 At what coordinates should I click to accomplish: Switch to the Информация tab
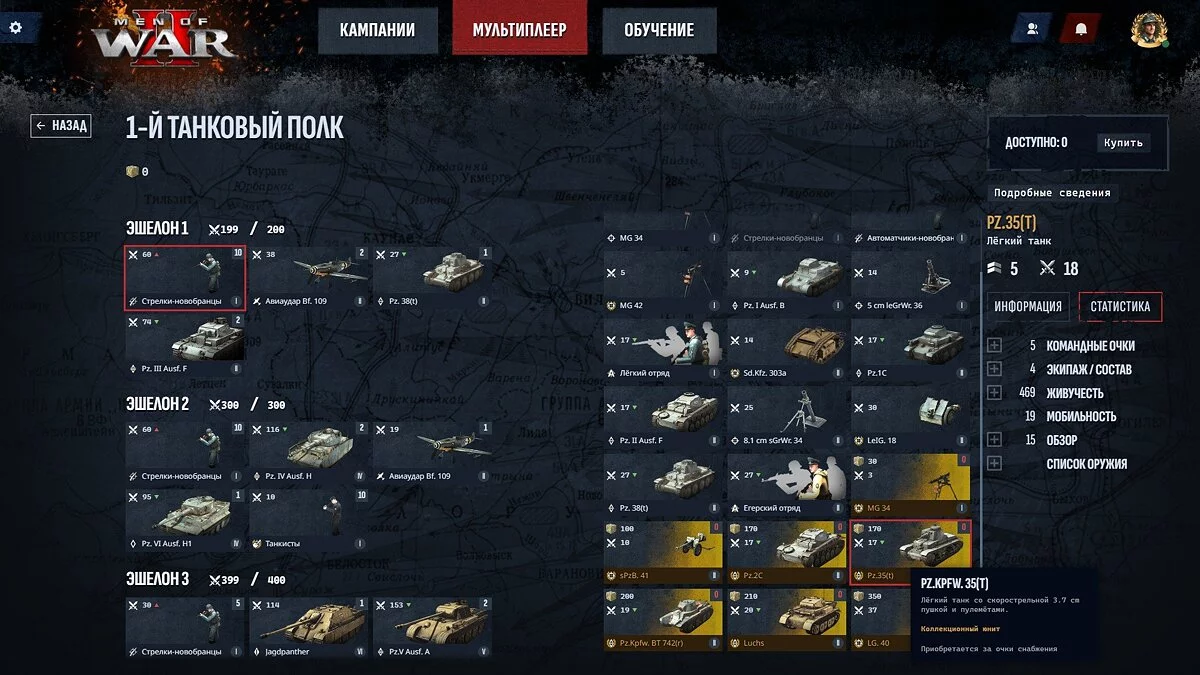coord(1028,307)
